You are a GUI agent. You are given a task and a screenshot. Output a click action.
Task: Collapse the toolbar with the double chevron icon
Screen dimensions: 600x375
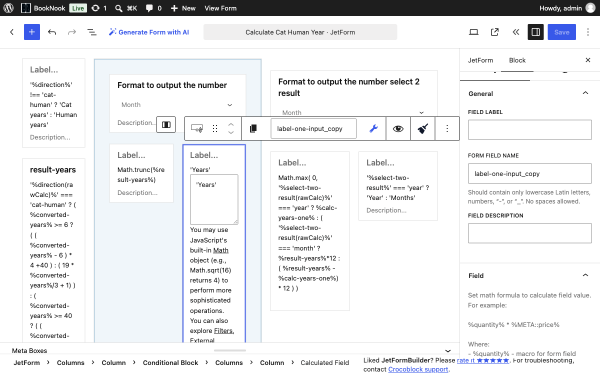click(515, 32)
